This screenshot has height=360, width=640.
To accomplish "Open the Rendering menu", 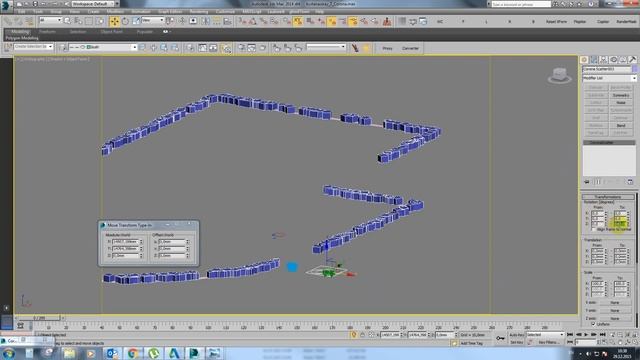I will pyautogui.click(x=199, y=12).
